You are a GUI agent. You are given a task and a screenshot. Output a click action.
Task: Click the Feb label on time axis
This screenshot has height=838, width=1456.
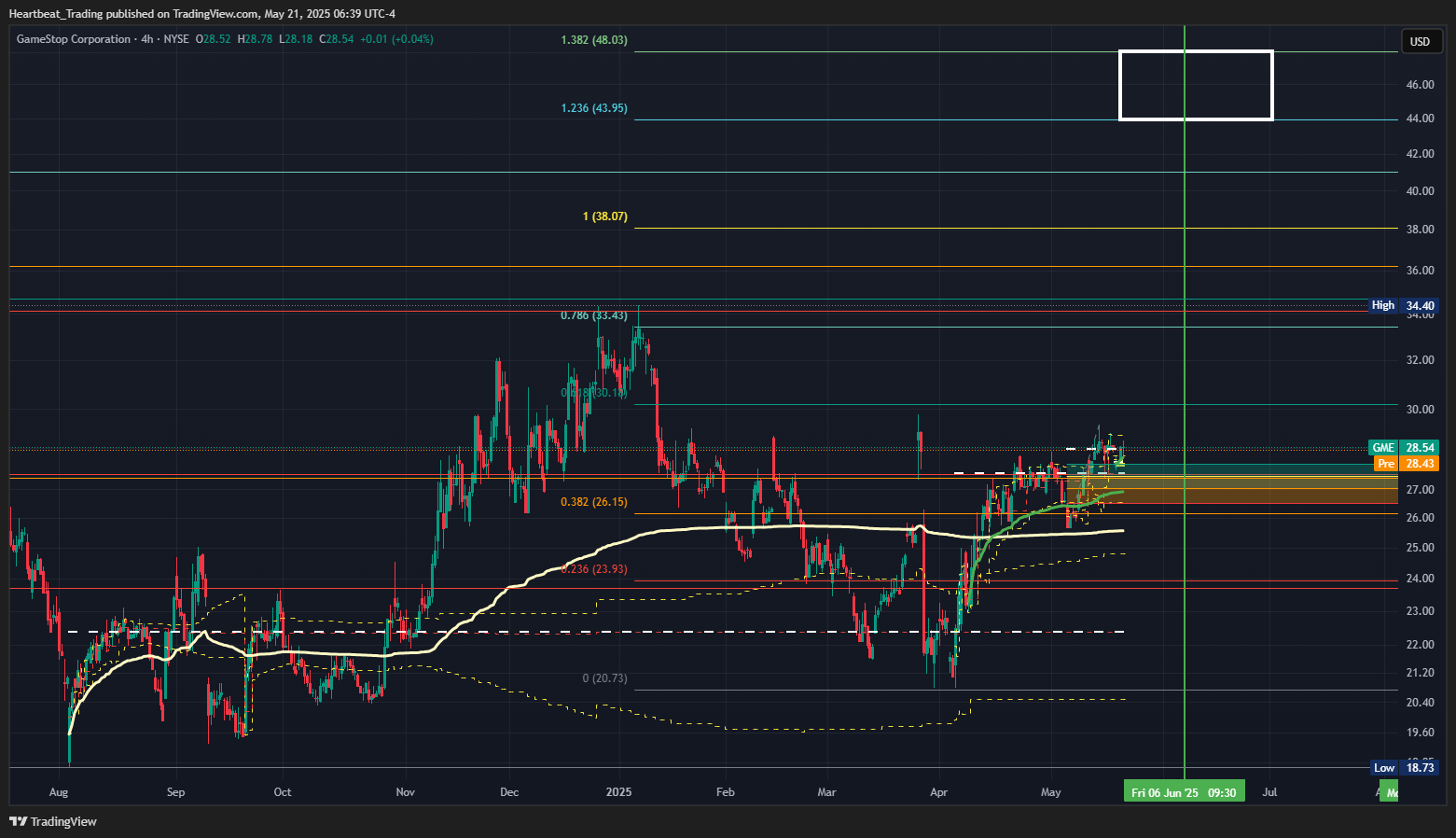(x=726, y=792)
